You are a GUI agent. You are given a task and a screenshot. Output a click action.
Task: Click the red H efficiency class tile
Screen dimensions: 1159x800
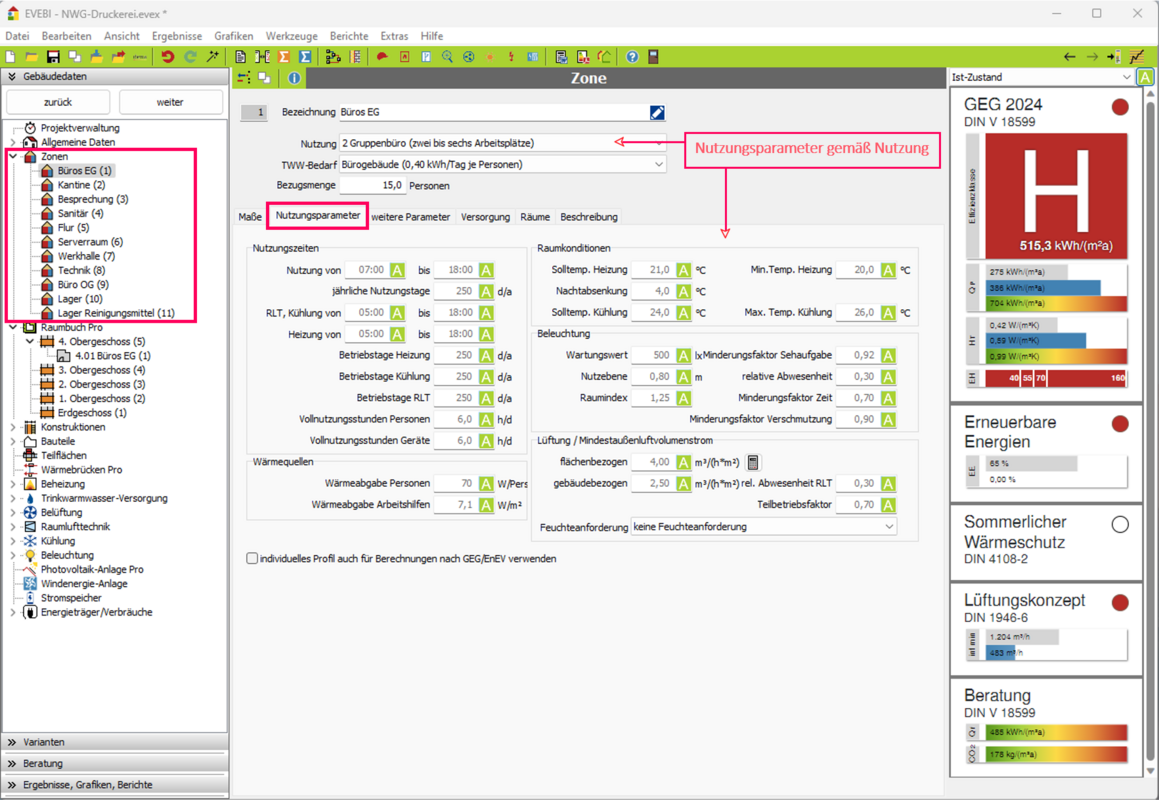click(1056, 196)
